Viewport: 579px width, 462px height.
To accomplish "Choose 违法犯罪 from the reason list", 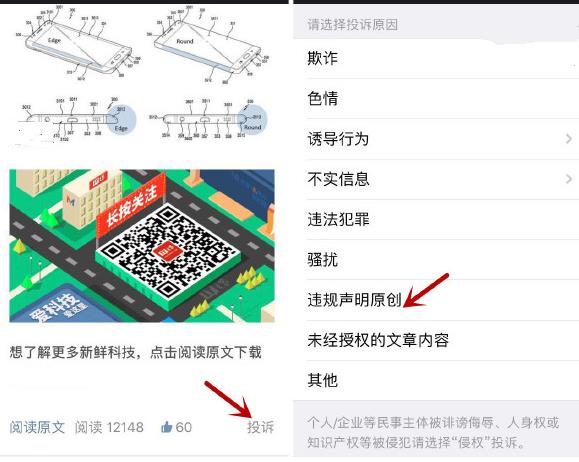I will 436,219.
